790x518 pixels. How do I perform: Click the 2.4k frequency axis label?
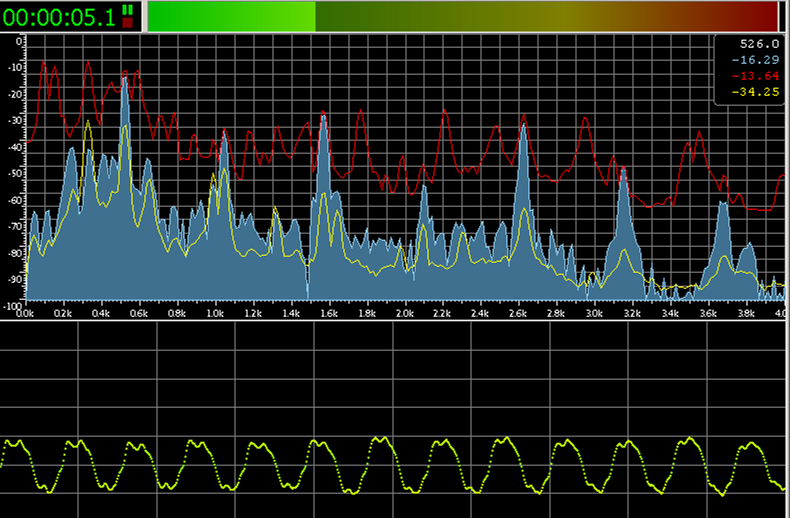tap(480, 313)
